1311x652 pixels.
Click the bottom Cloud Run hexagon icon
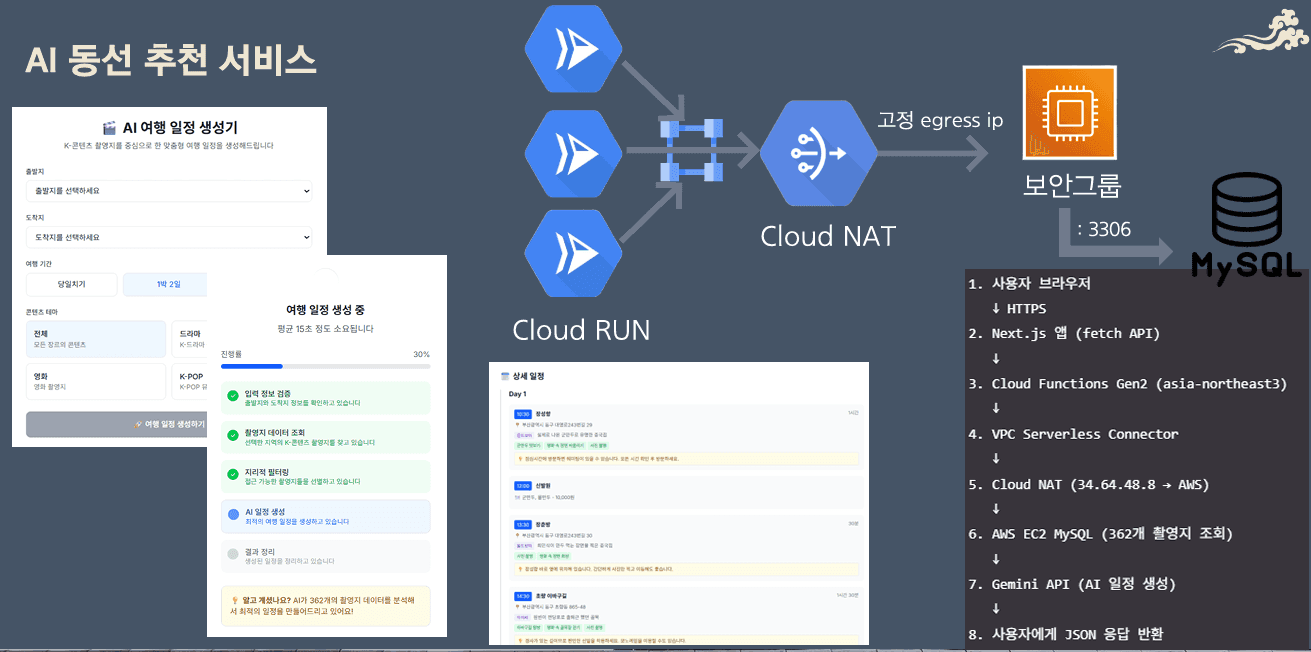[574, 251]
